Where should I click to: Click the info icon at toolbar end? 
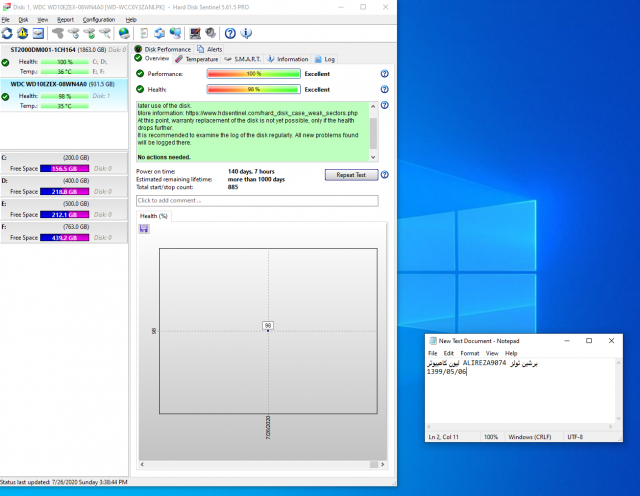[x=246, y=33]
